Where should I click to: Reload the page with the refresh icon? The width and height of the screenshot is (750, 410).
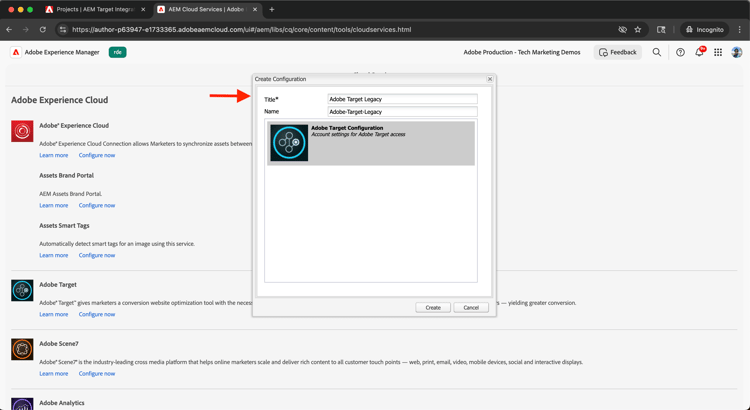click(x=43, y=30)
